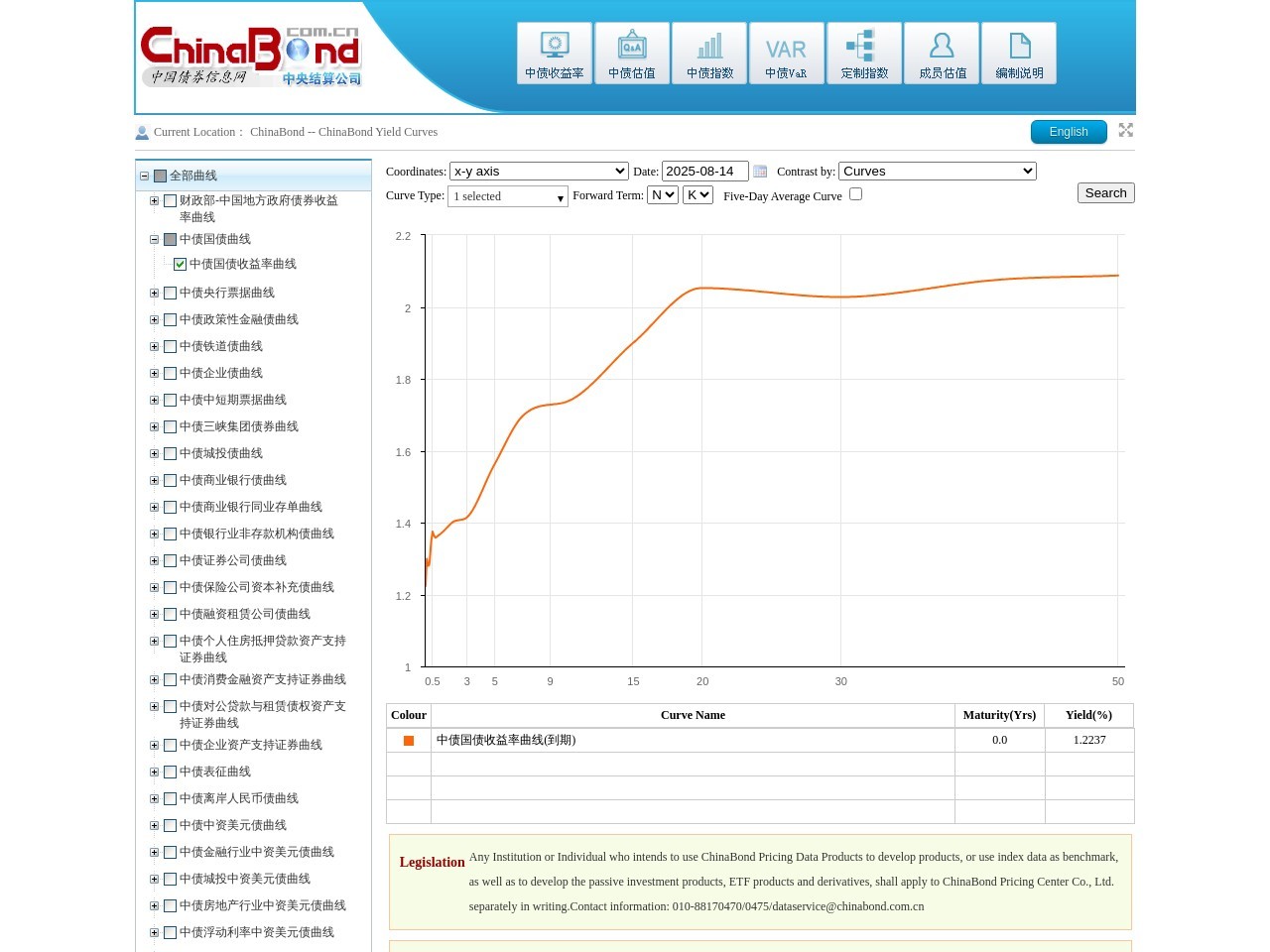Open the 成员估值 member valuation icon

point(942,54)
